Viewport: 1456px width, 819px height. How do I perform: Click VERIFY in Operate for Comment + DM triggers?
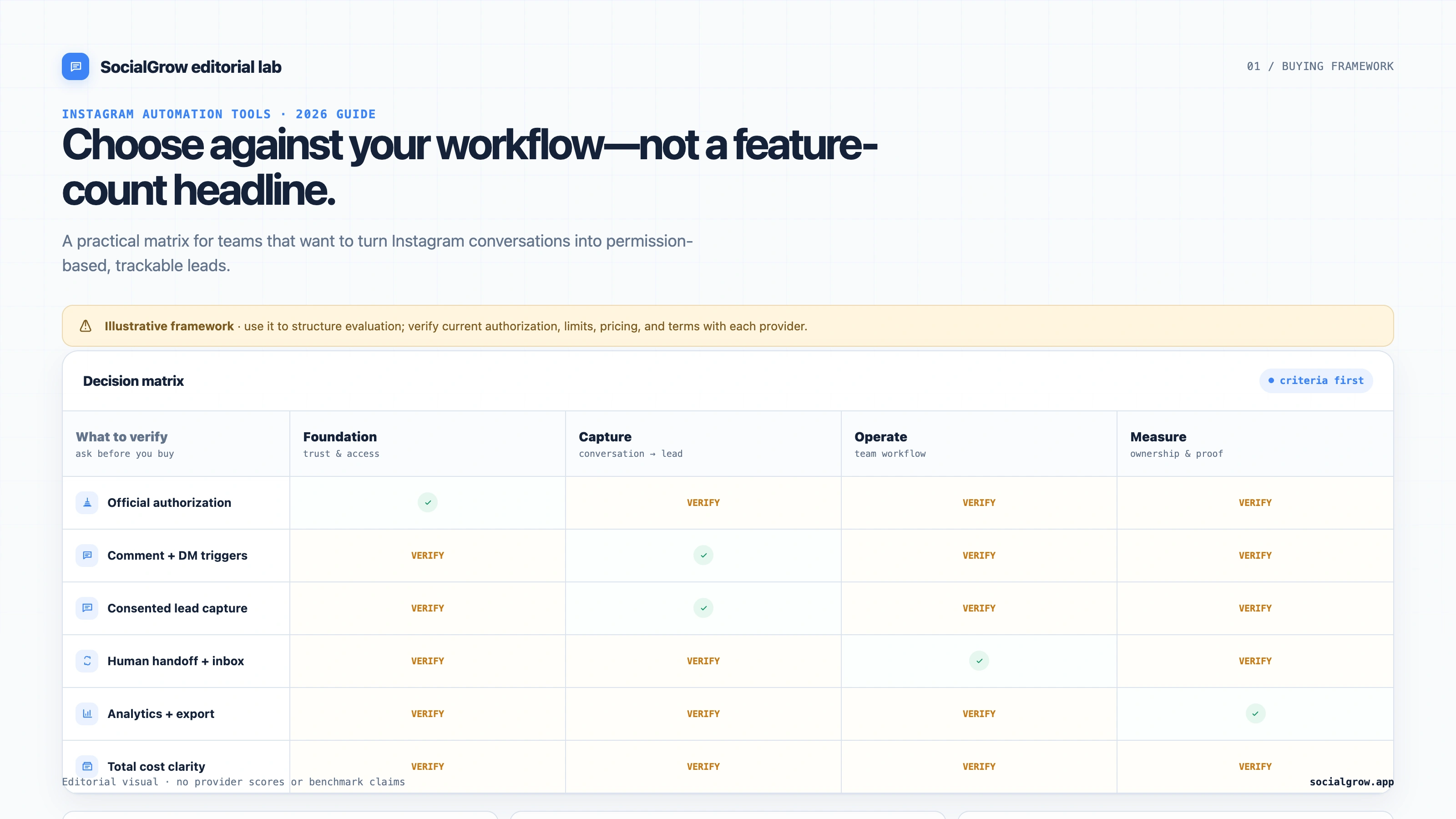979,556
